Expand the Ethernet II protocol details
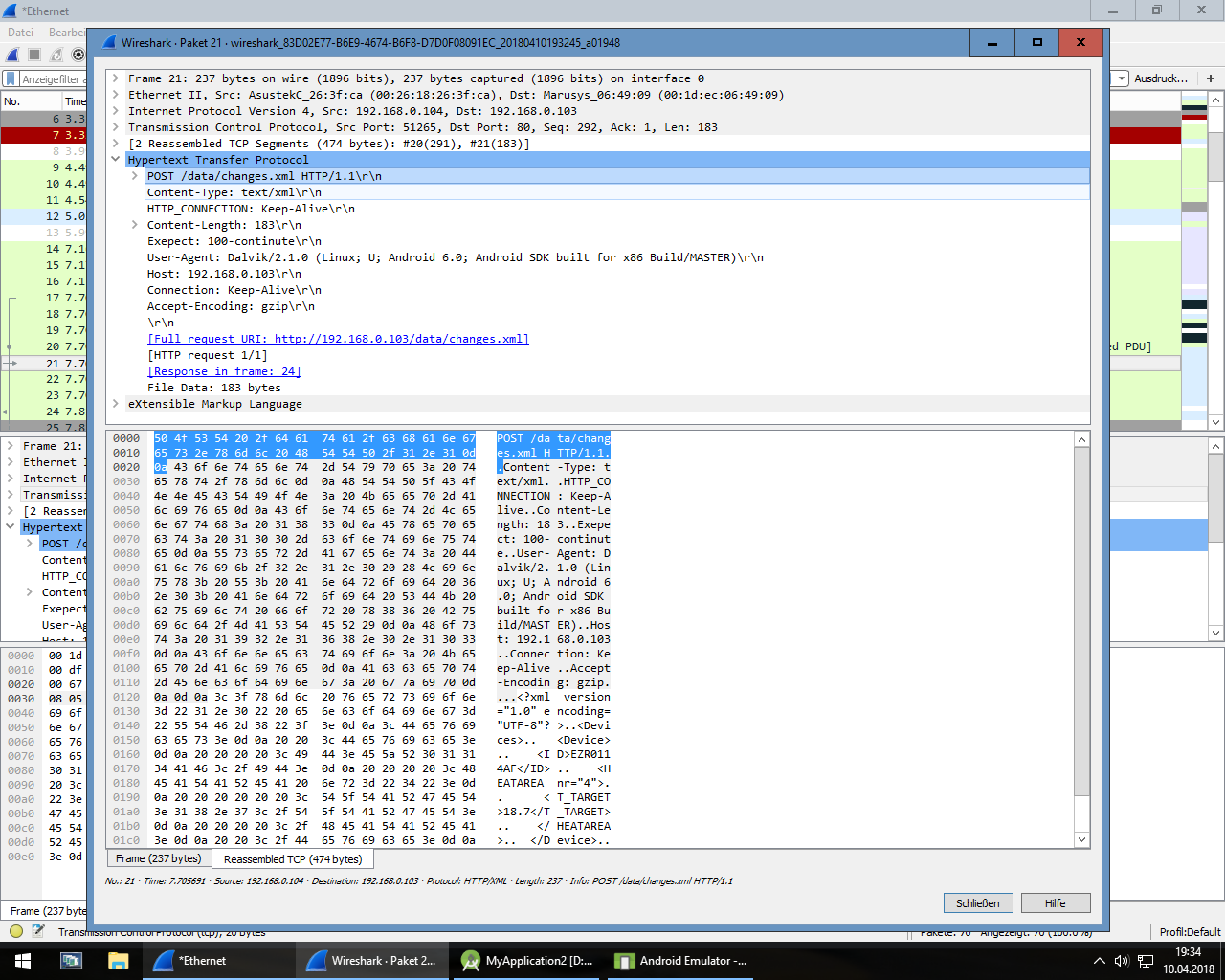1225x980 pixels. pyautogui.click(x=116, y=95)
